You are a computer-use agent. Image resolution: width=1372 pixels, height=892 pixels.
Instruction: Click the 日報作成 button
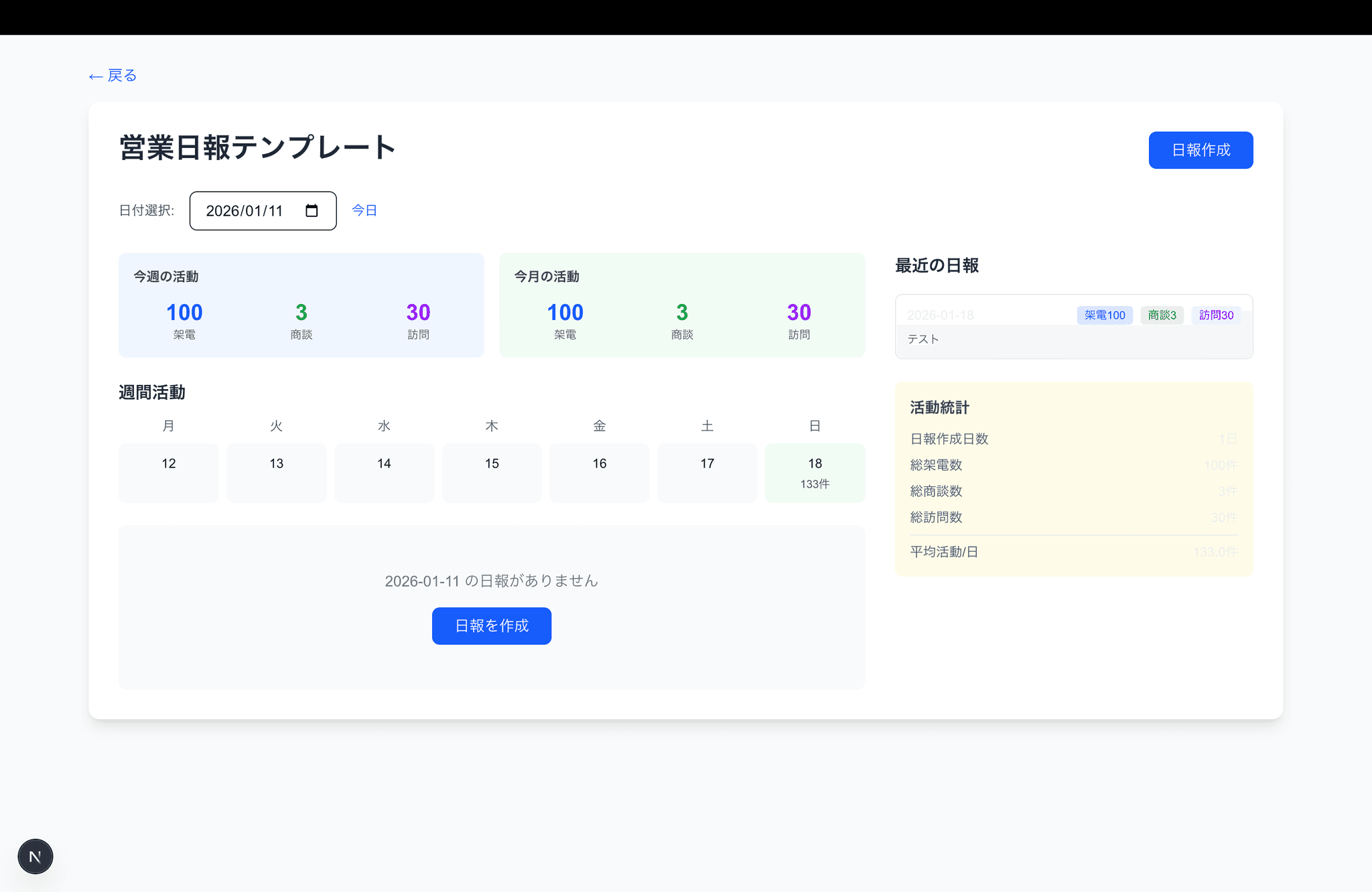tap(1200, 150)
